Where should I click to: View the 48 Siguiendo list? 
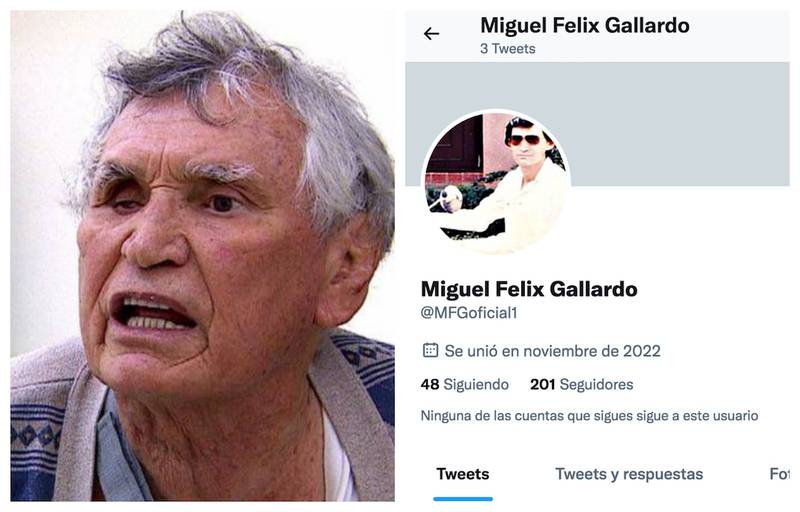coord(465,385)
